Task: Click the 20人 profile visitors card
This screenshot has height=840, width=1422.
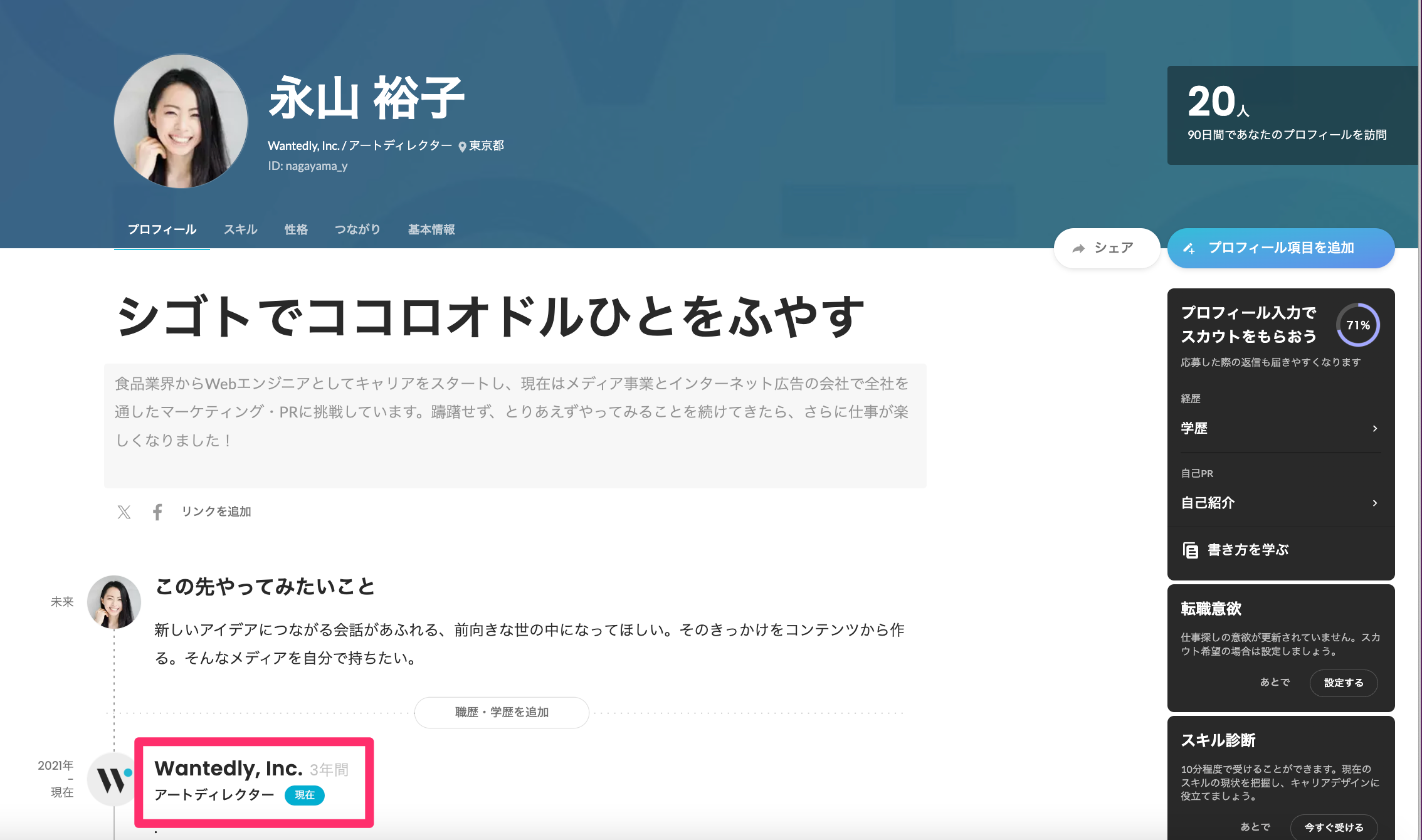Action: (x=1293, y=115)
